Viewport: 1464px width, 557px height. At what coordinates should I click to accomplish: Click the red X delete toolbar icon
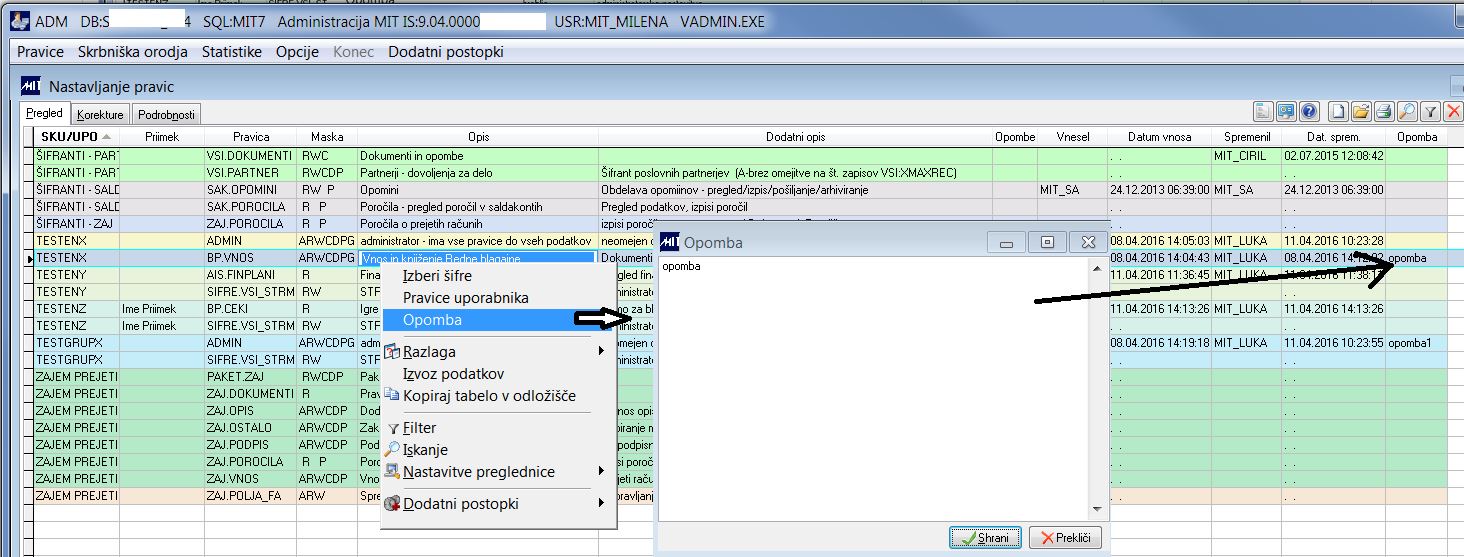(1453, 112)
